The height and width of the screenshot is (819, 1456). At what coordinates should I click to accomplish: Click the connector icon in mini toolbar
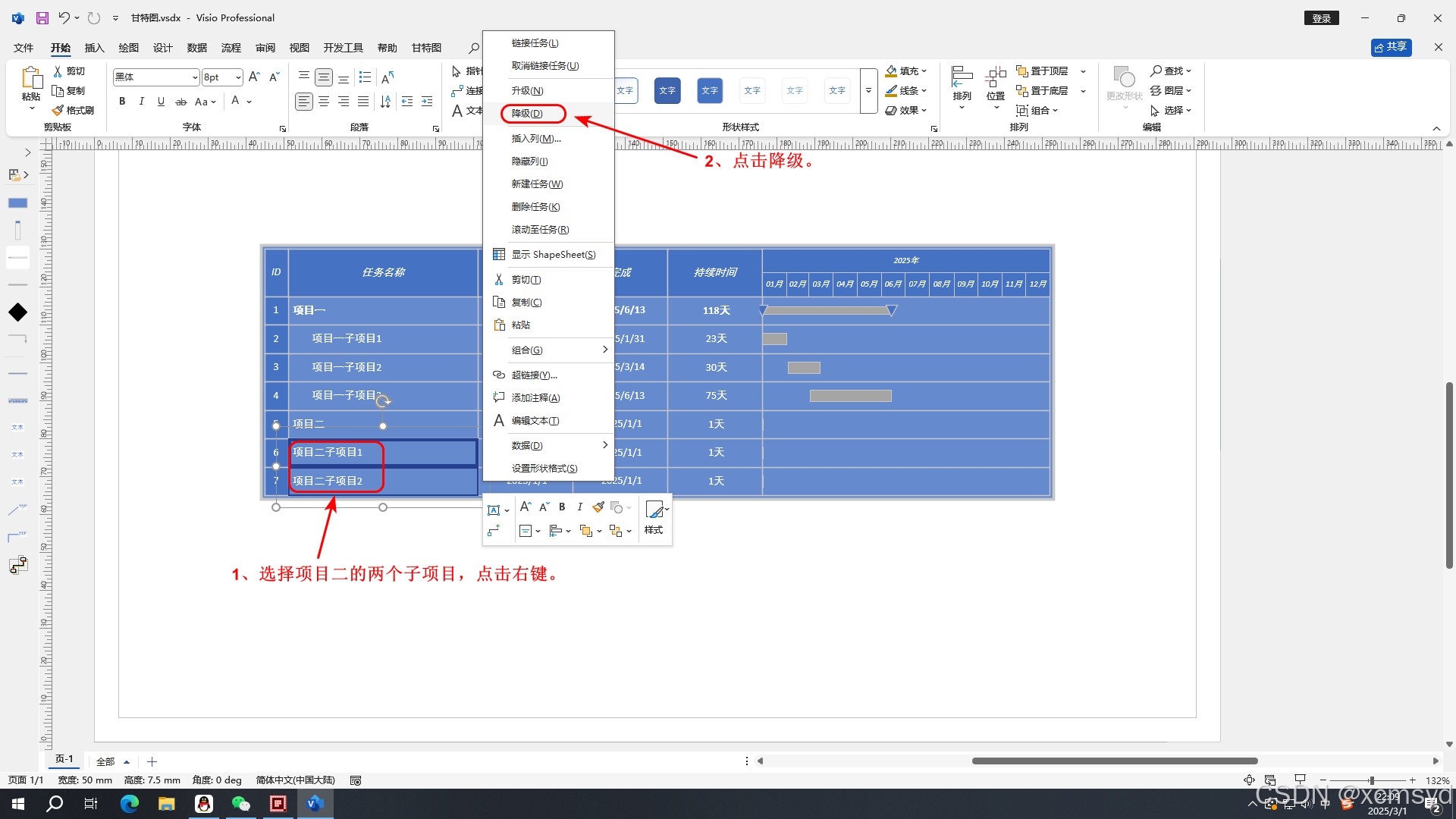[494, 531]
